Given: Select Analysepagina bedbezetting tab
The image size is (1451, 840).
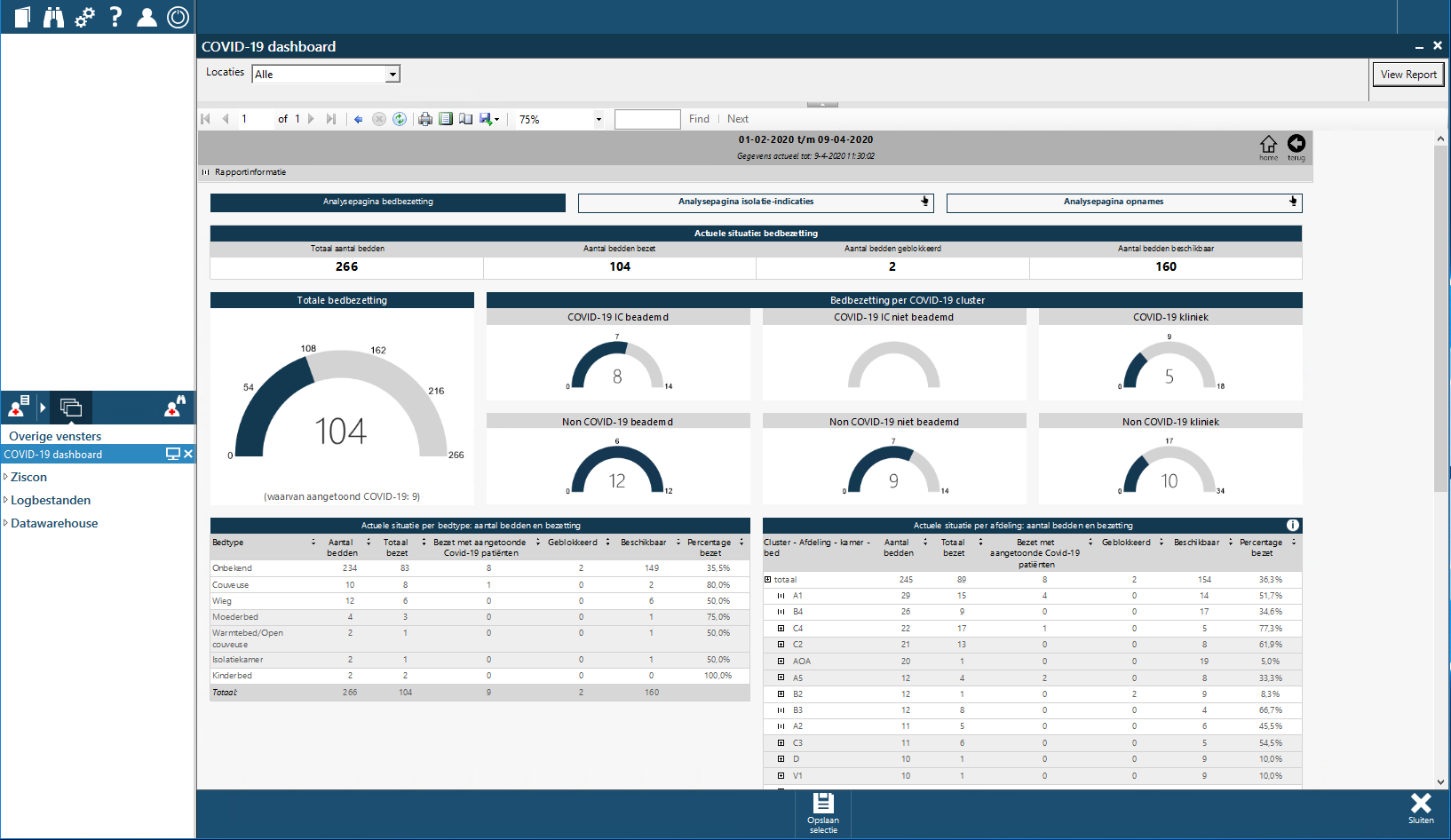Looking at the screenshot, I should (x=387, y=202).
